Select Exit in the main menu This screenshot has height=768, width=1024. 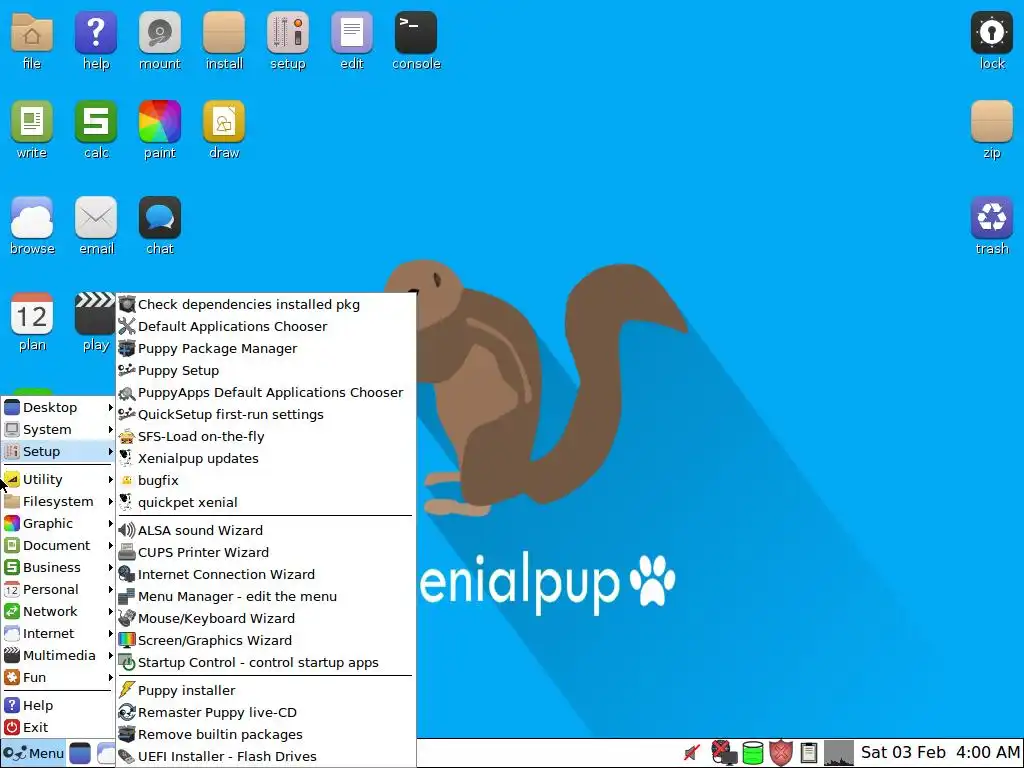[x=59, y=728]
